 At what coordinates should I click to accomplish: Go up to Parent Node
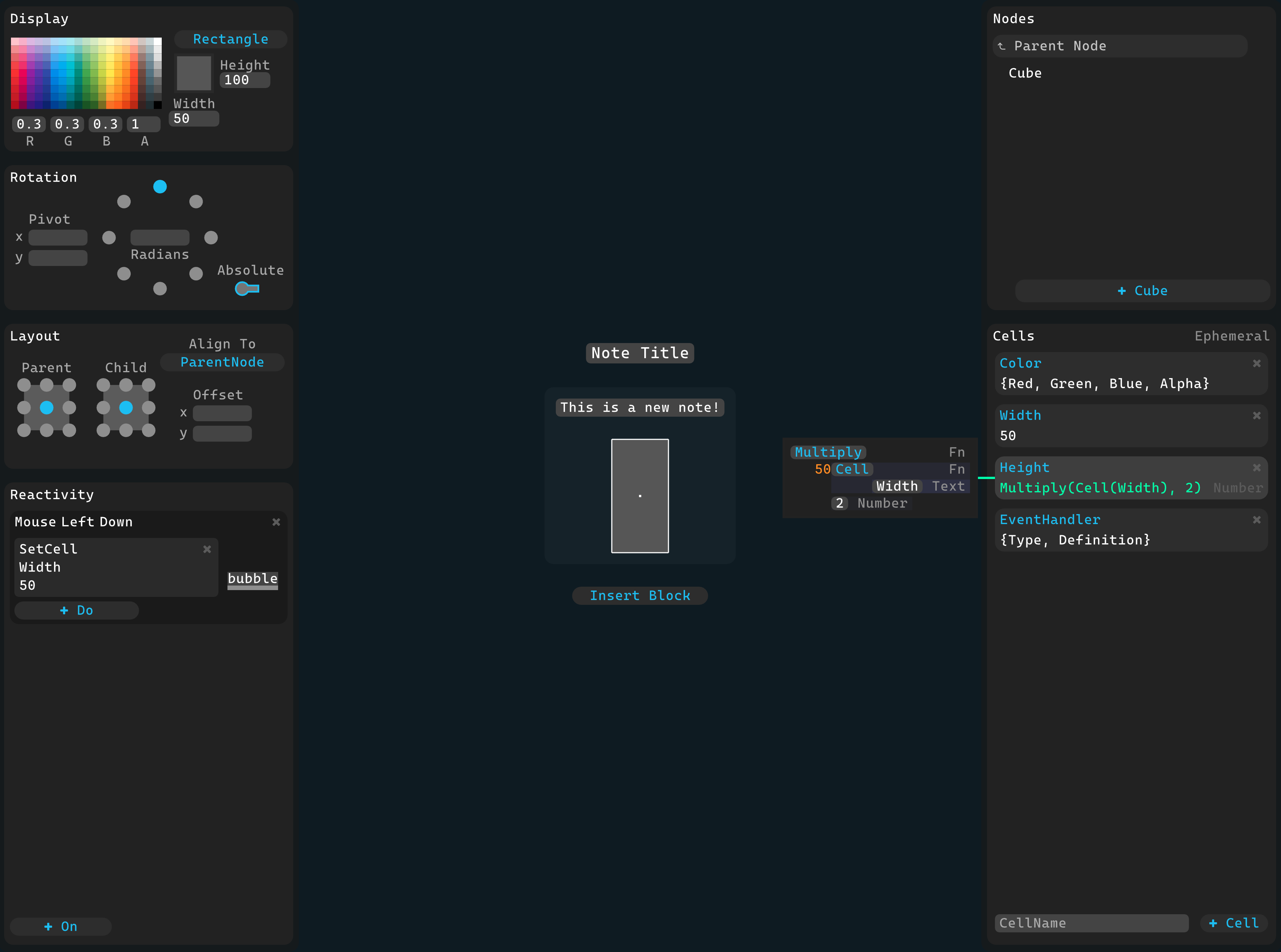(x=1120, y=46)
